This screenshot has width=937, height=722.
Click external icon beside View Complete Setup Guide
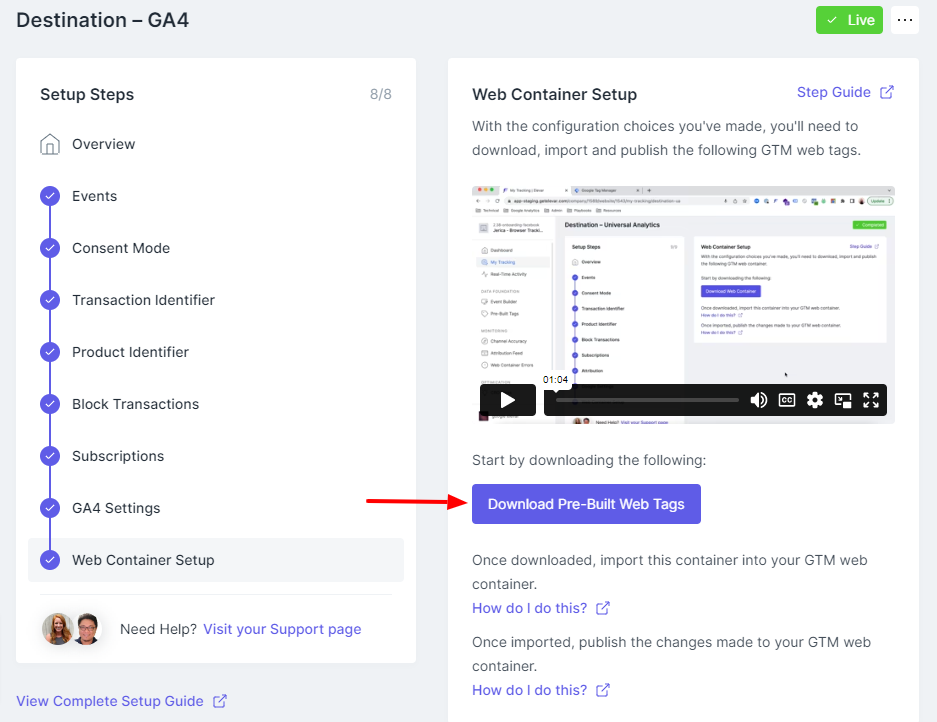click(x=220, y=701)
